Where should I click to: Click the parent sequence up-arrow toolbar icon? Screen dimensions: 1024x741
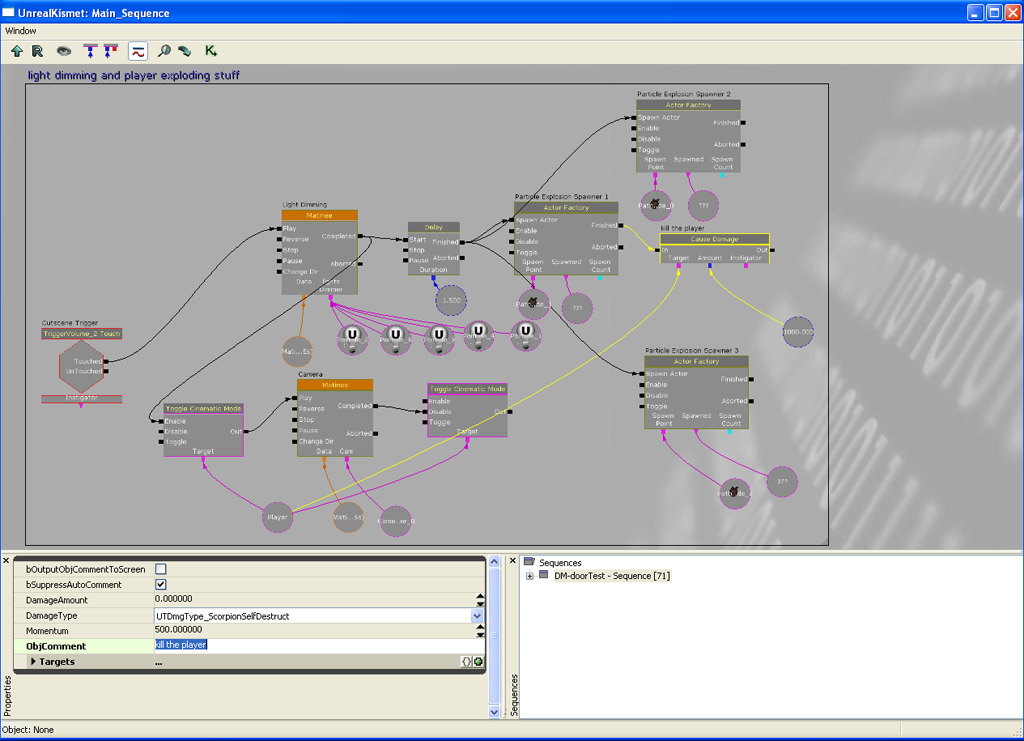click(17, 51)
